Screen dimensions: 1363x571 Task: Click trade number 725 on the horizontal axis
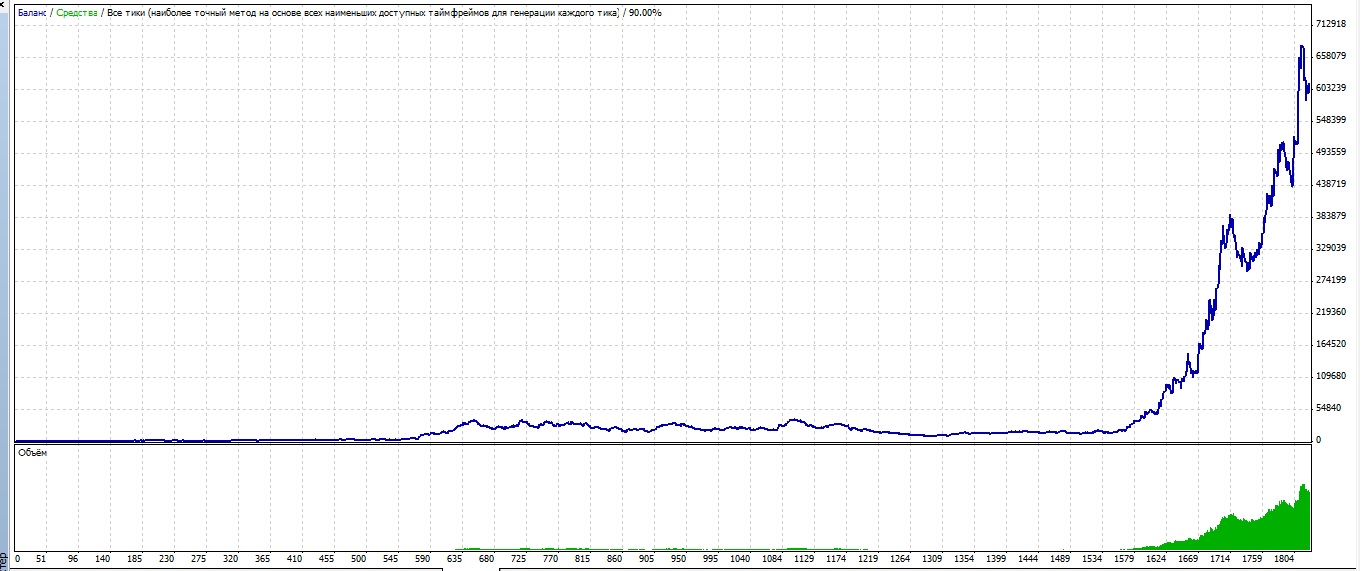click(520, 560)
